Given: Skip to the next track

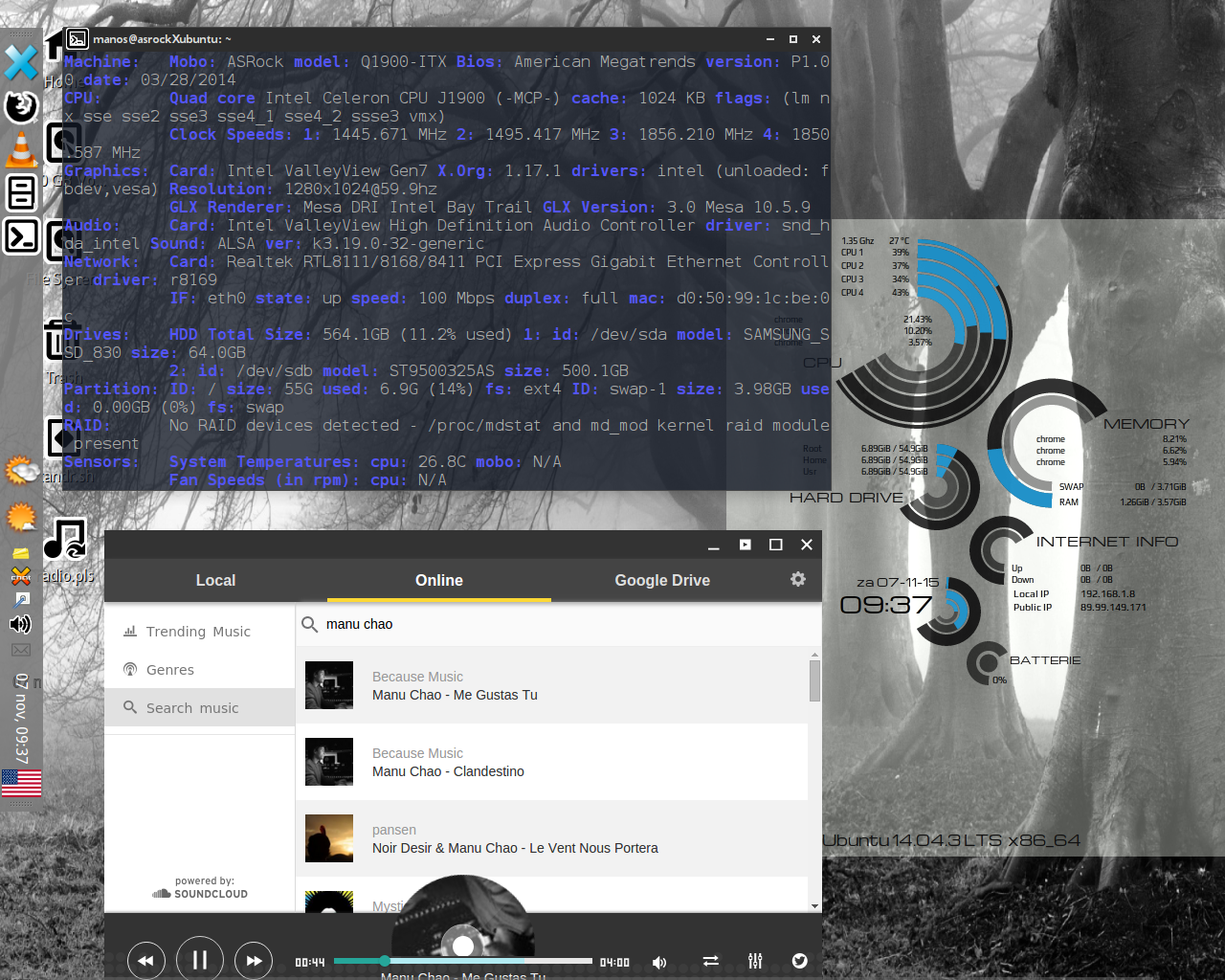Looking at the screenshot, I should (x=254, y=960).
